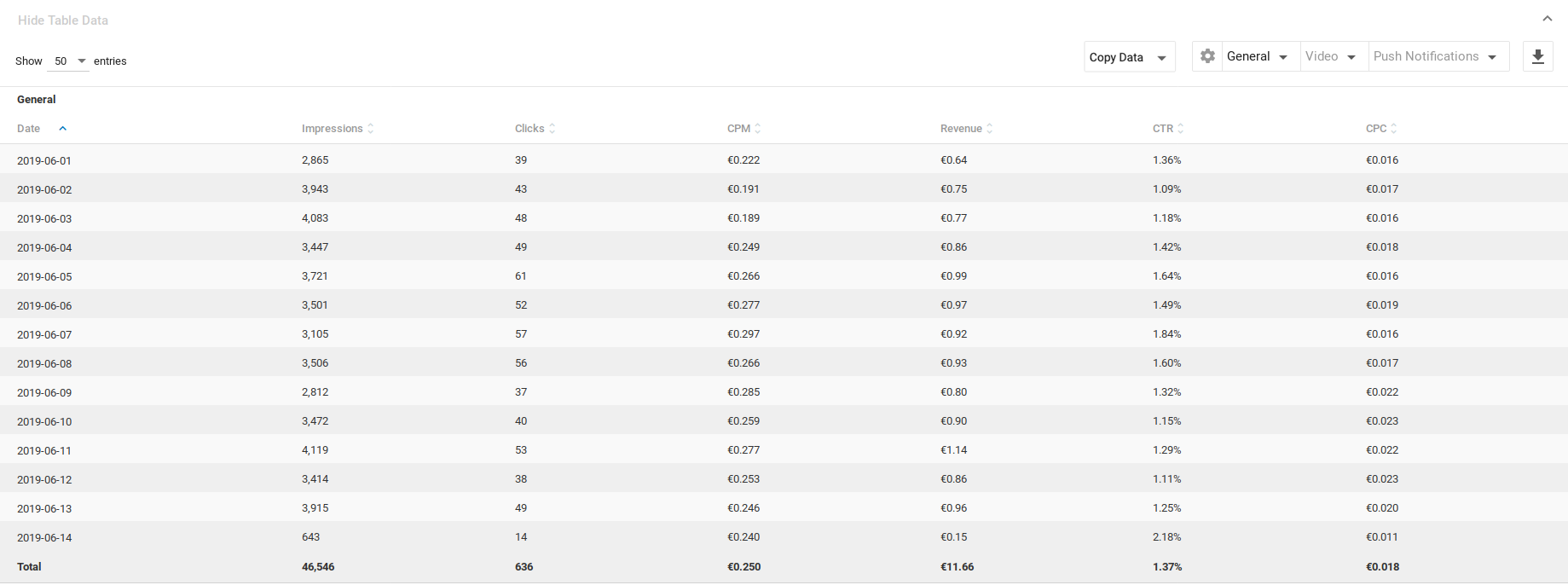
Task: Collapse table with top-right chevron icon
Action: tap(1547, 19)
